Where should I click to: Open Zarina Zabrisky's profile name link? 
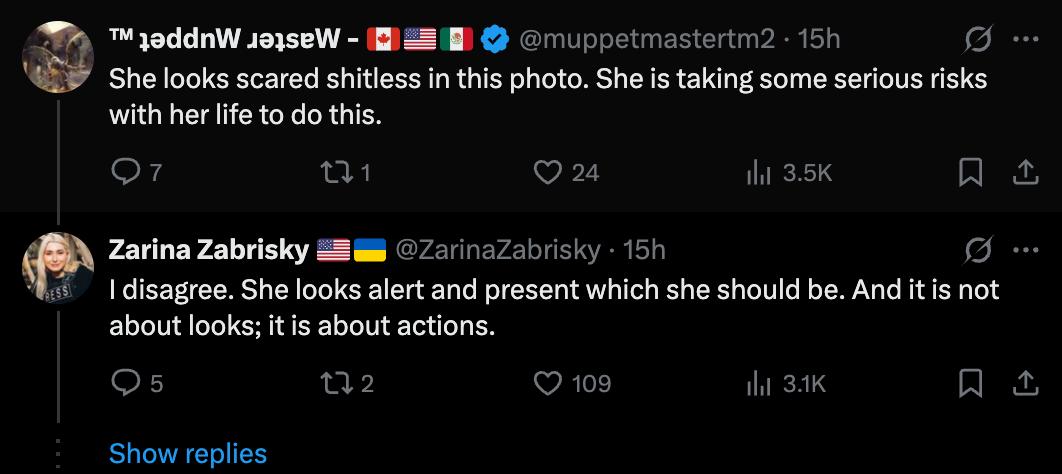point(207,250)
